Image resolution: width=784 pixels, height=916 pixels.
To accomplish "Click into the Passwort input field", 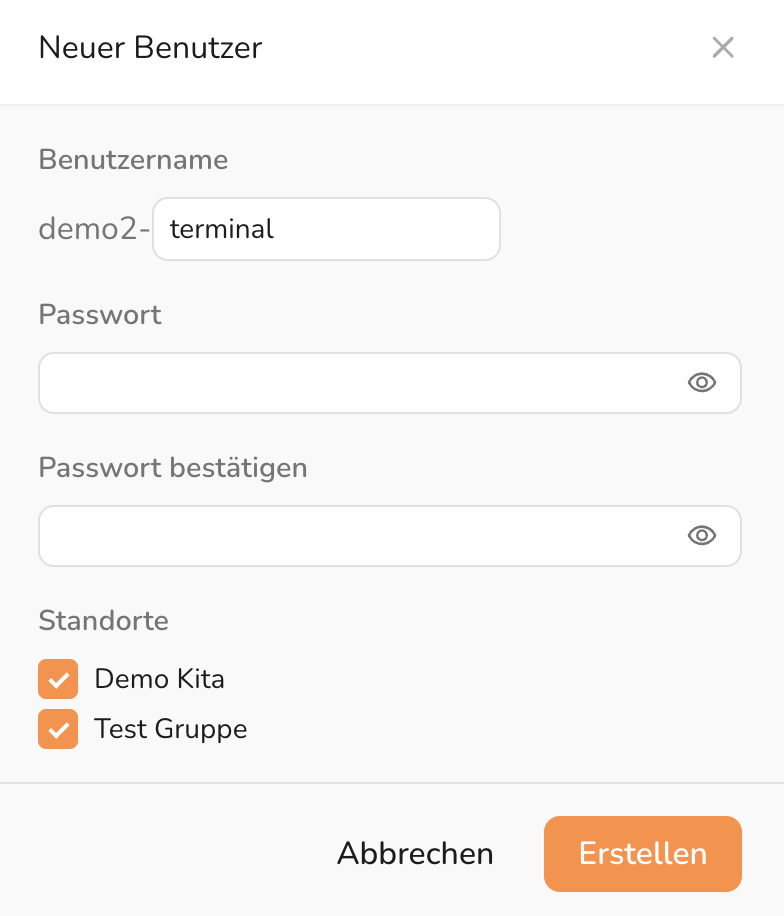I will 360,382.
